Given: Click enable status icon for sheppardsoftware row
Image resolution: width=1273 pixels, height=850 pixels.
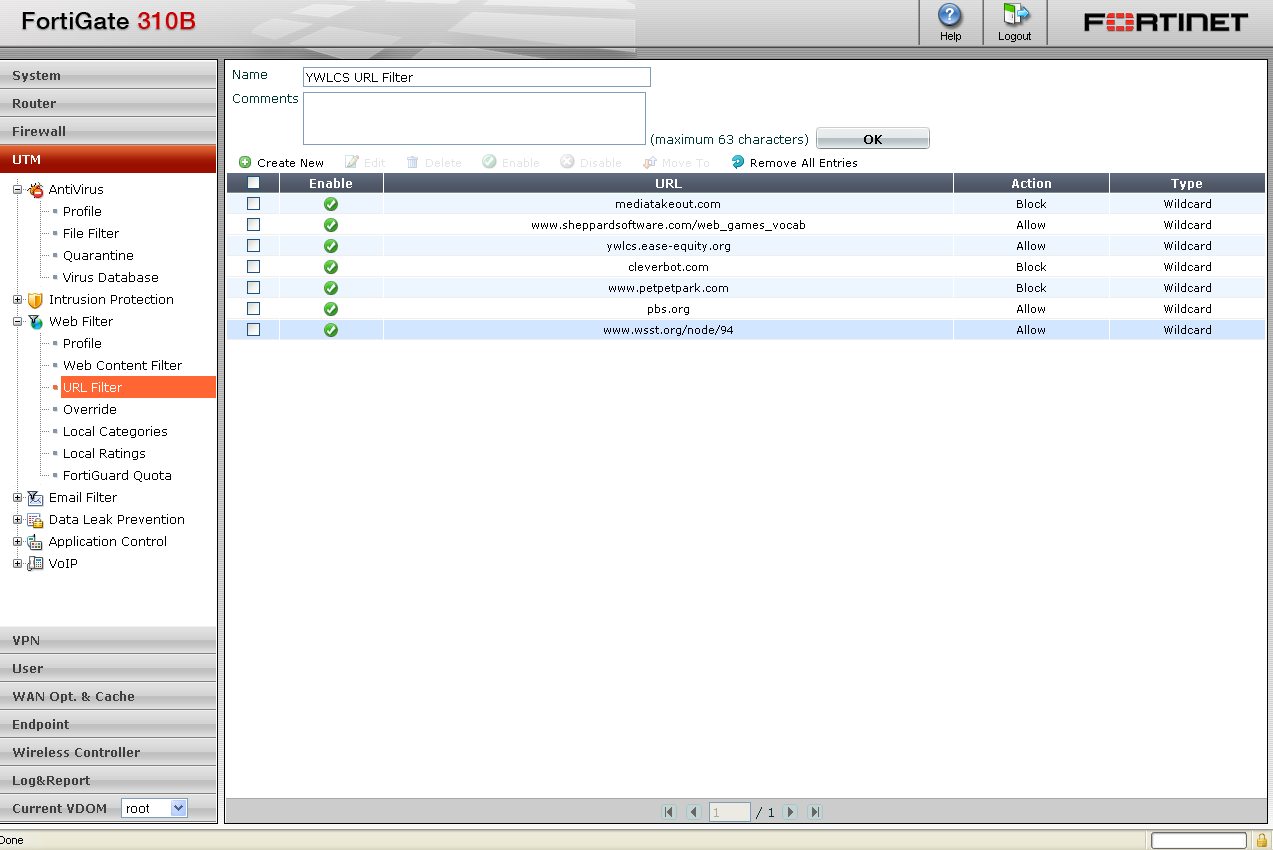Looking at the screenshot, I should click(331, 225).
